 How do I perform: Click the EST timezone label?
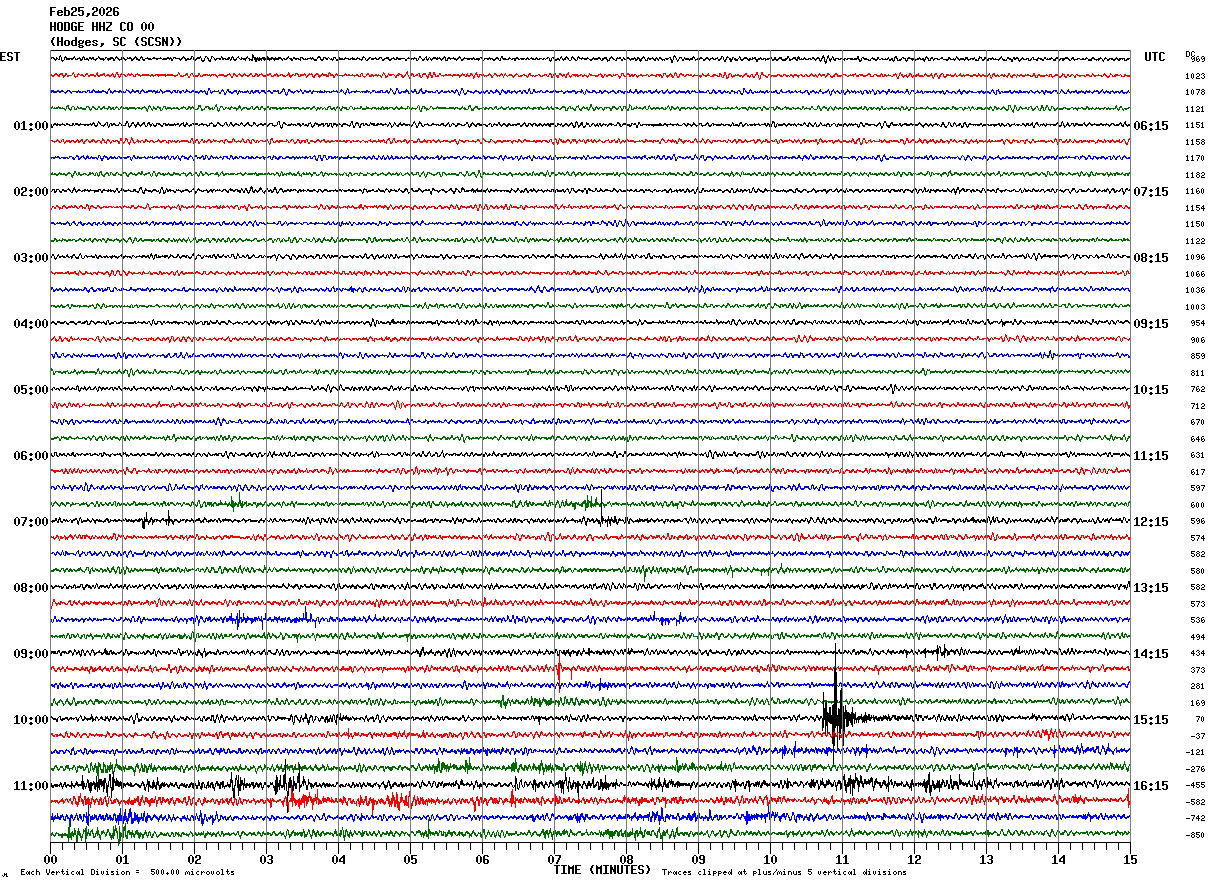[9, 57]
